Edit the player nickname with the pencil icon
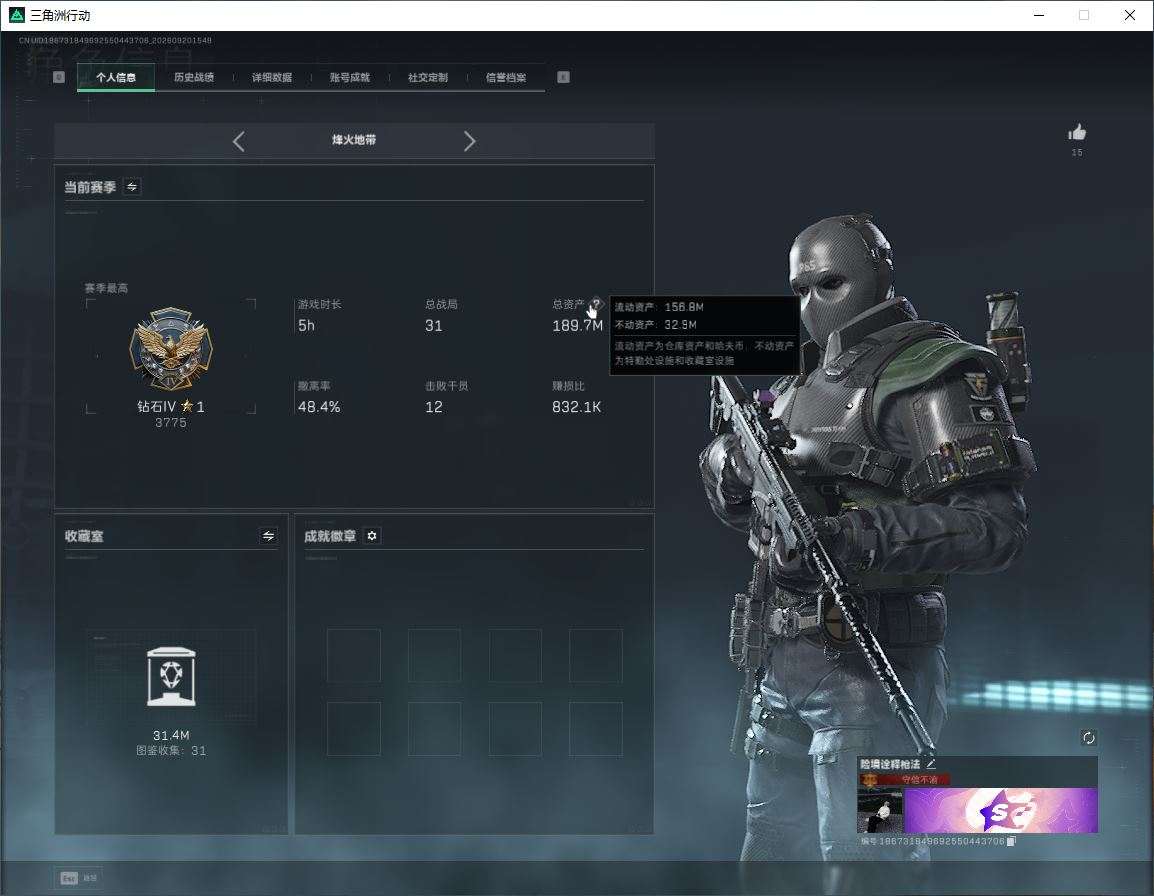Image resolution: width=1154 pixels, height=896 pixels. (x=931, y=764)
